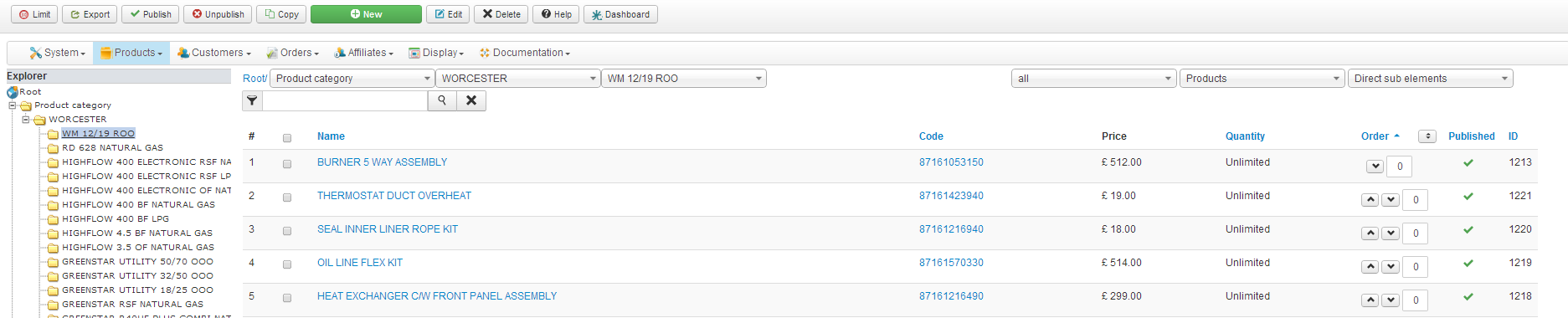The image size is (1568, 318).
Task: Toggle published checkmark for product ID 1220
Action: (x=1468, y=230)
